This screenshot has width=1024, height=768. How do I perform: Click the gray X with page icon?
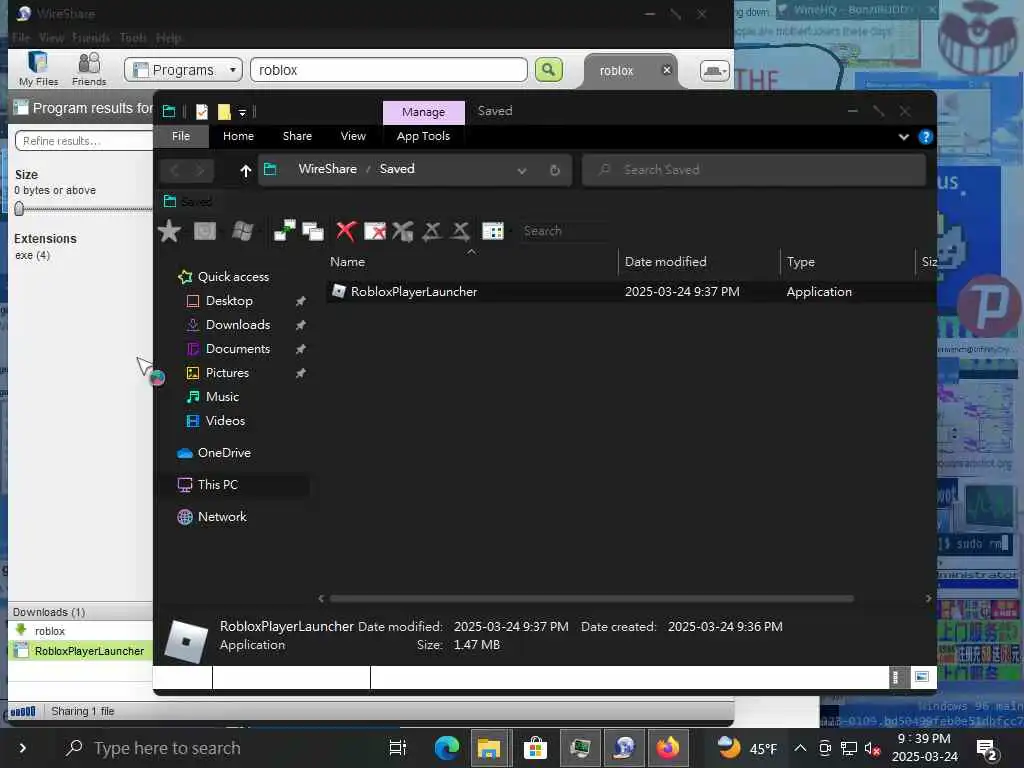[403, 231]
